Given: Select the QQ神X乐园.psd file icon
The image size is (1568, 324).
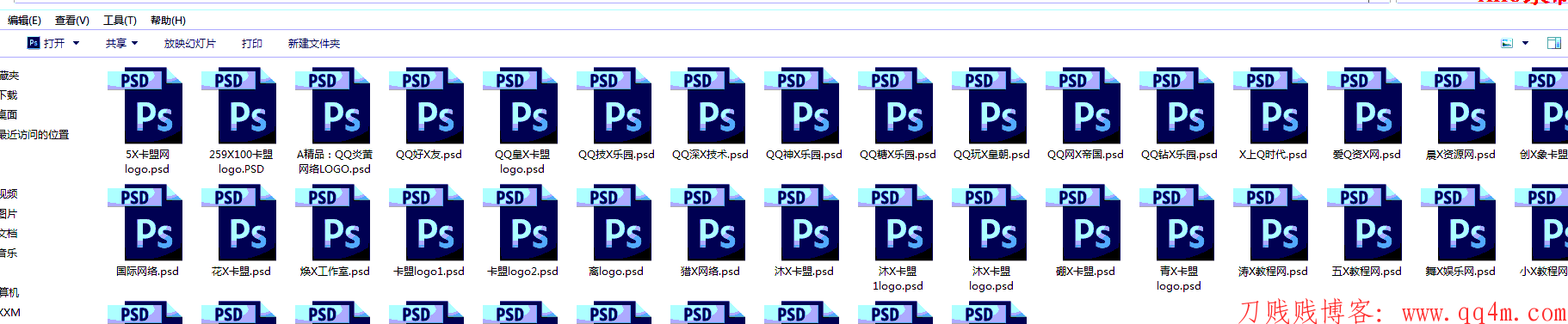Looking at the screenshot, I should (802, 106).
